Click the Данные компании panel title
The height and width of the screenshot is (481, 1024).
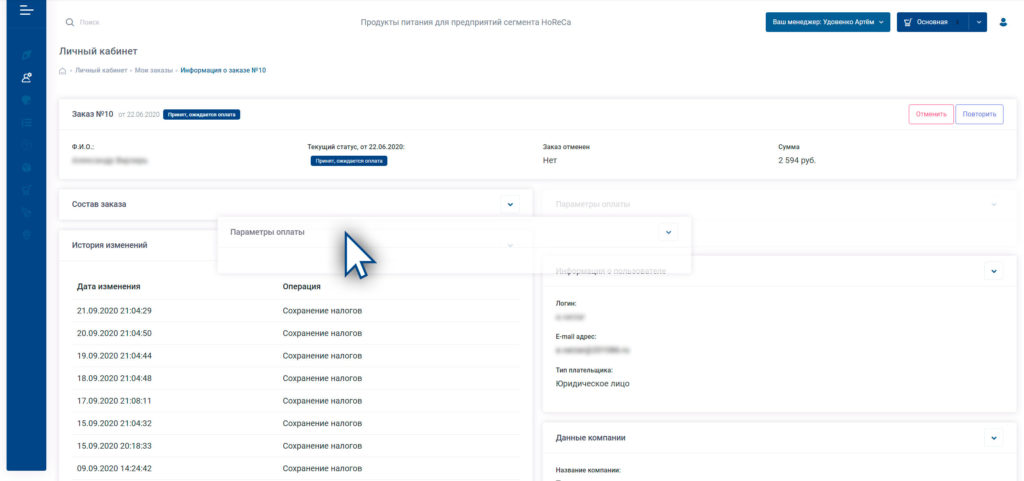(590, 438)
